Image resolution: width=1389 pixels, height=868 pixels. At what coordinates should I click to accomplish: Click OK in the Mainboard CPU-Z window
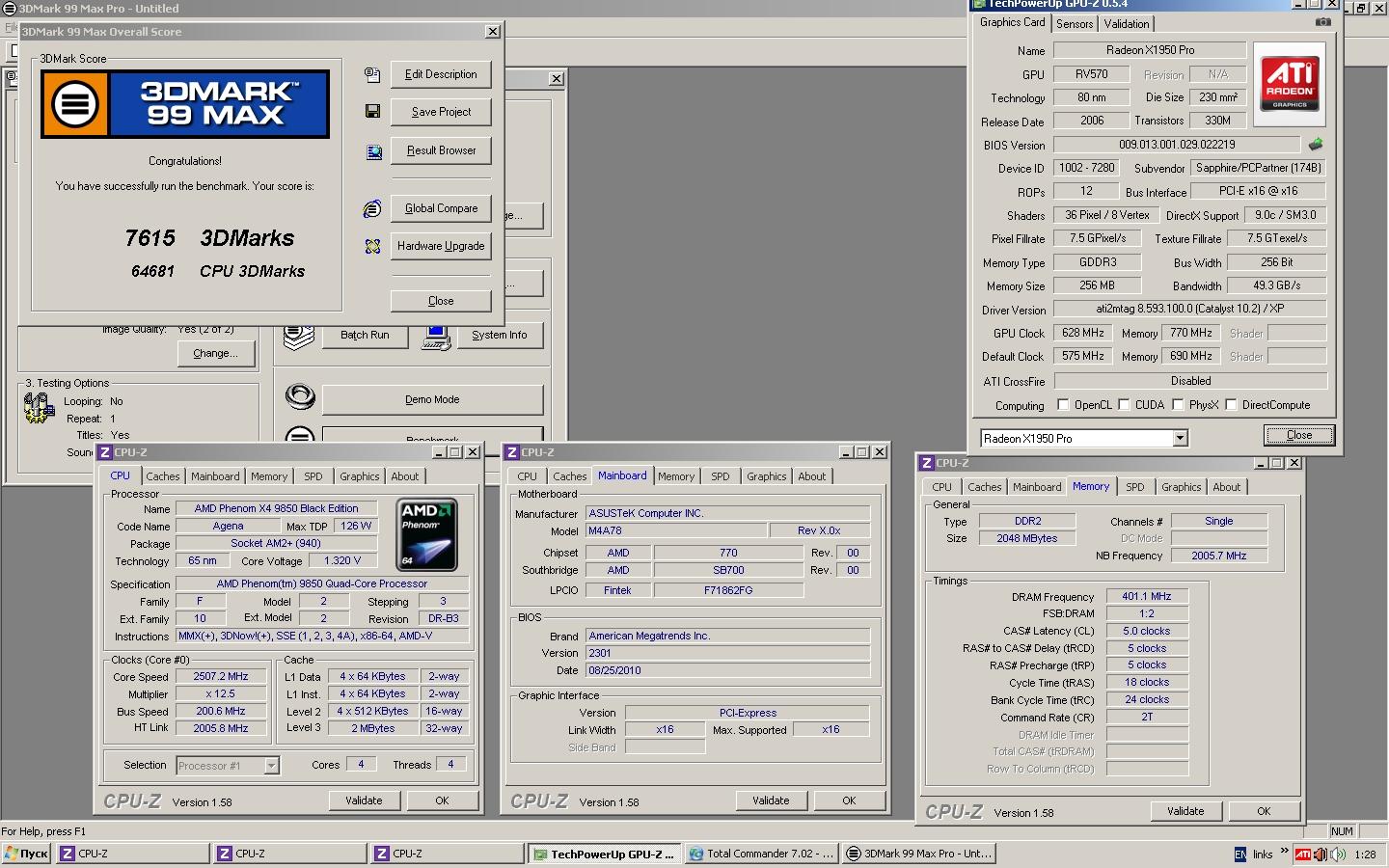click(x=849, y=800)
